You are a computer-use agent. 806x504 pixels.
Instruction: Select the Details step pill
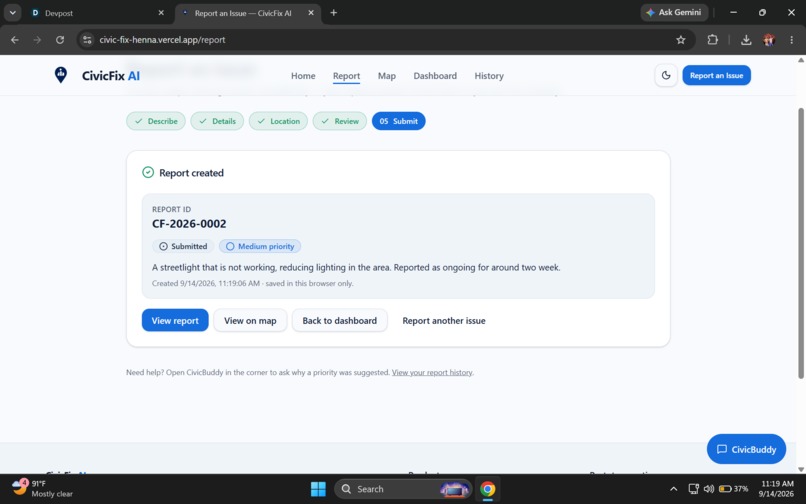pyautogui.click(x=217, y=121)
